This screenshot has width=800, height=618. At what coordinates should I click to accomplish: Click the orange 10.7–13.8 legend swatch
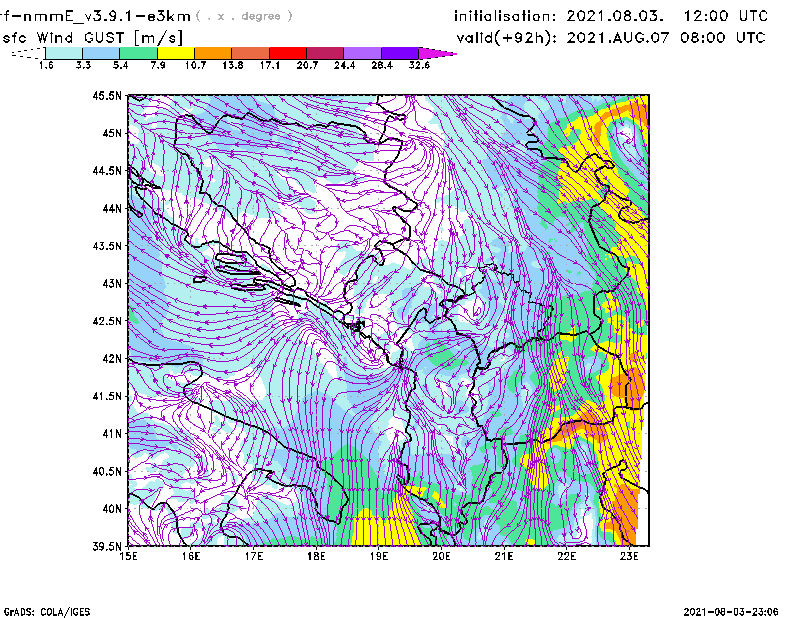tap(213, 53)
